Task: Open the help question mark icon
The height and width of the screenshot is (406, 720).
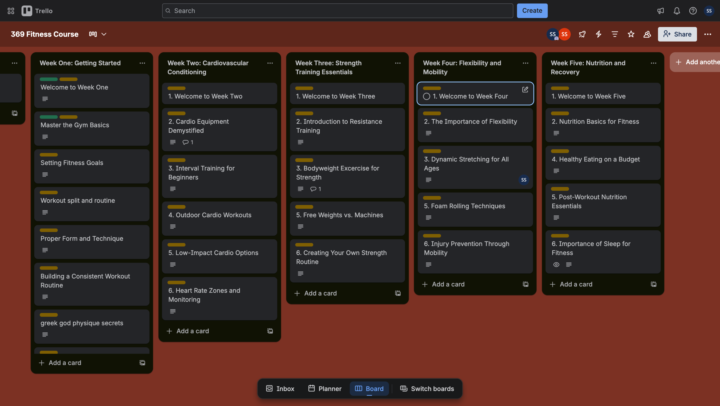Action: (692, 10)
